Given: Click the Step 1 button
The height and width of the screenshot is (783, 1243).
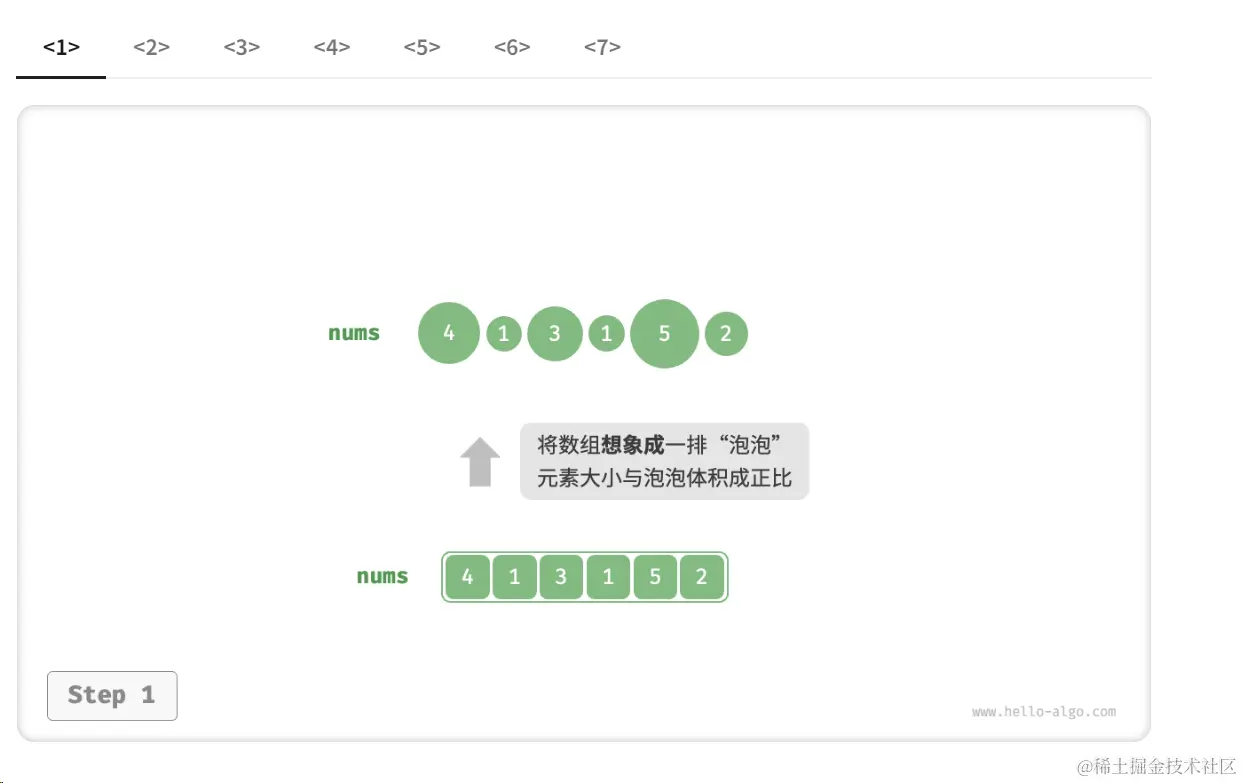Looking at the screenshot, I should pyautogui.click(x=112, y=696).
